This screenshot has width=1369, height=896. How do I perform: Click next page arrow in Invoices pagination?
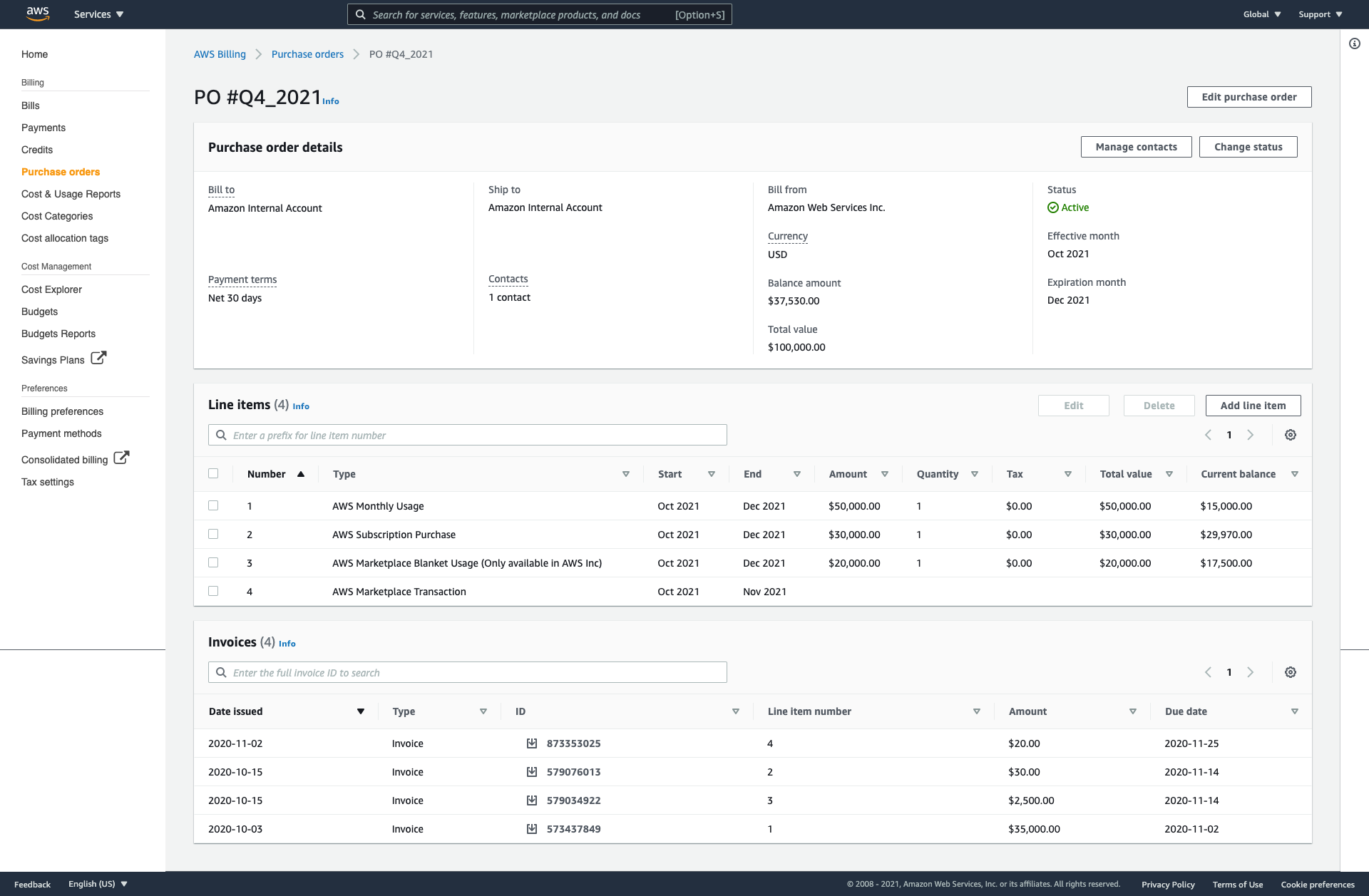pos(1250,672)
